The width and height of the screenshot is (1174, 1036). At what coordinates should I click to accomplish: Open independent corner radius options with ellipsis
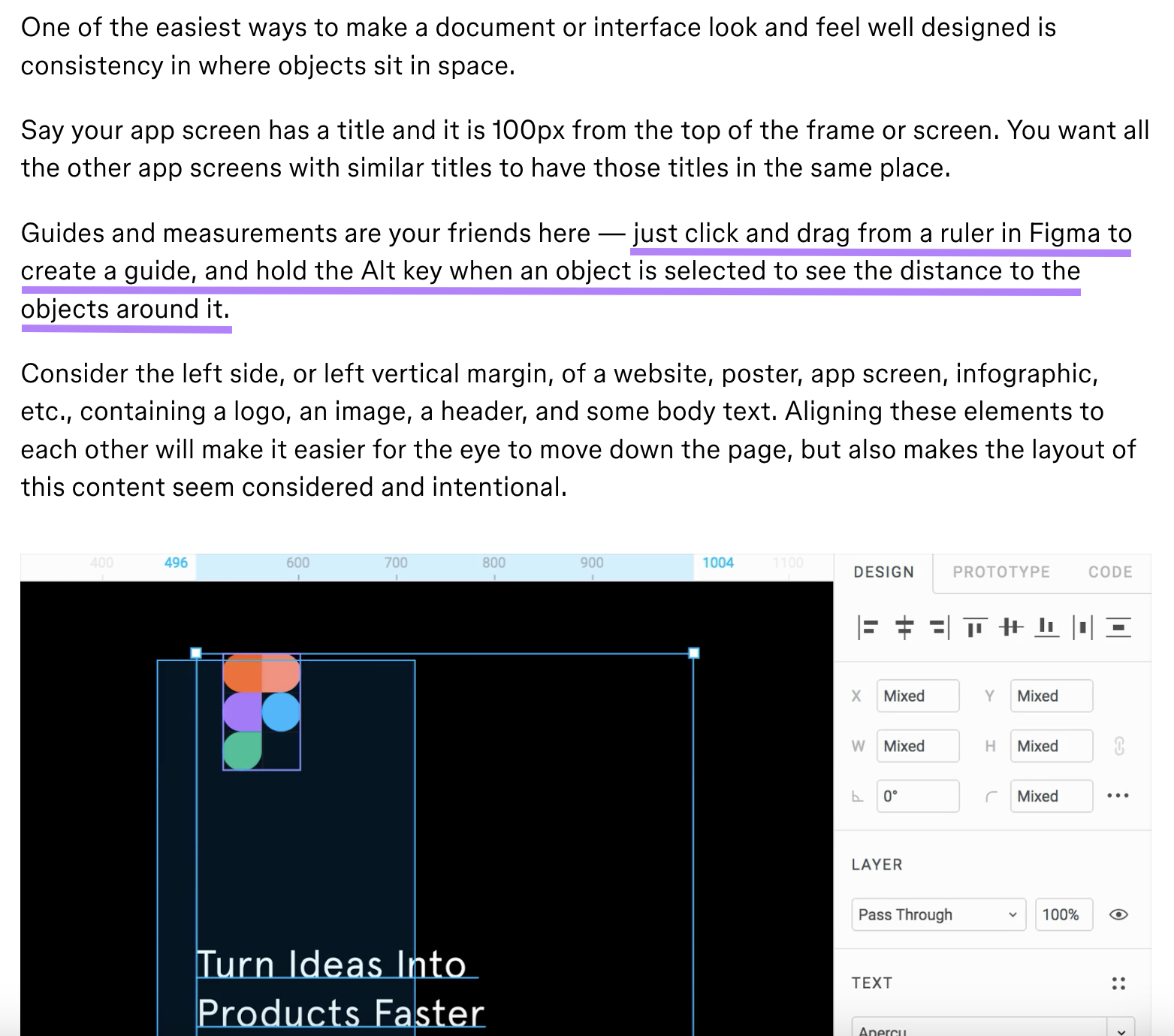point(1118,796)
